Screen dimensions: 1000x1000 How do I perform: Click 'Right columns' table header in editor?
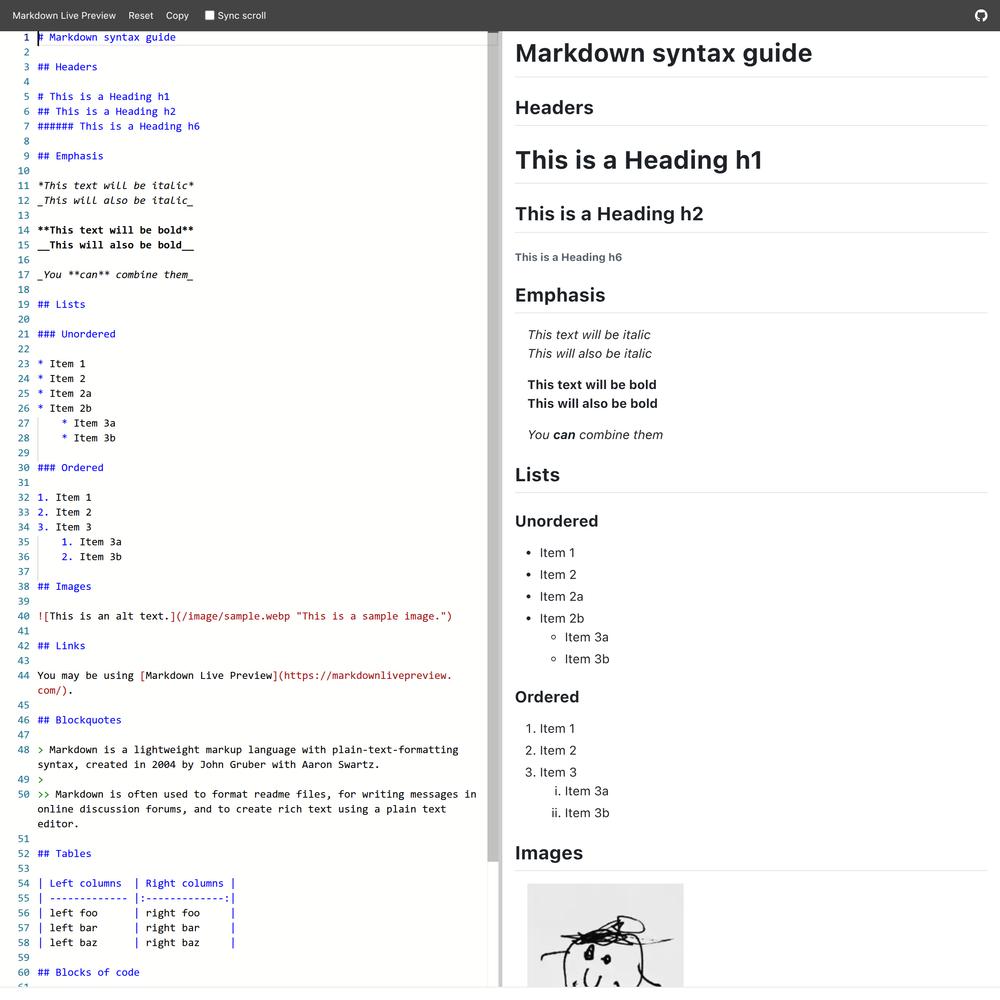[184, 883]
